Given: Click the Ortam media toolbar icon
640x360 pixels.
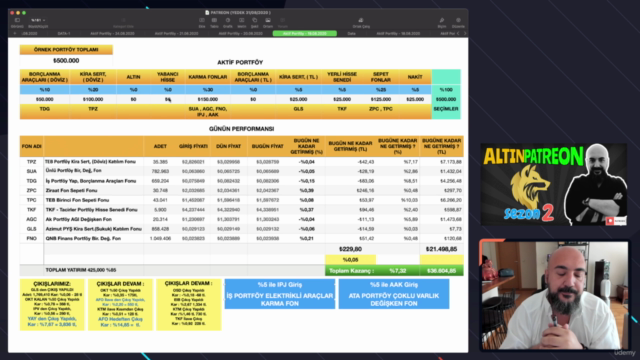Looking at the screenshot, I should click(x=268, y=20).
